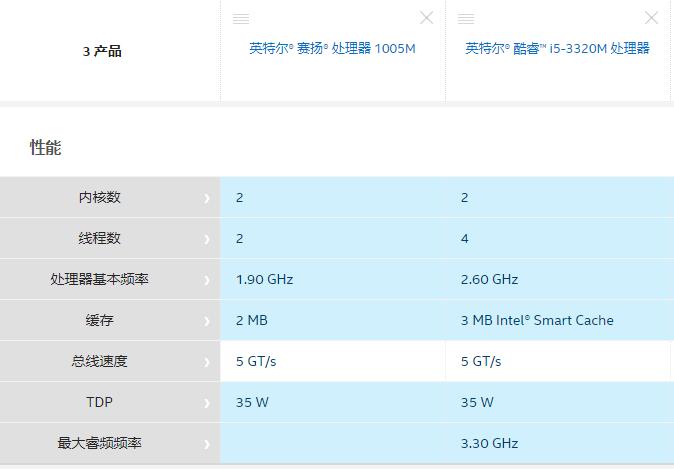Select the 总线速度 row label
The height and width of the screenshot is (469, 674).
(x=99, y=361)
